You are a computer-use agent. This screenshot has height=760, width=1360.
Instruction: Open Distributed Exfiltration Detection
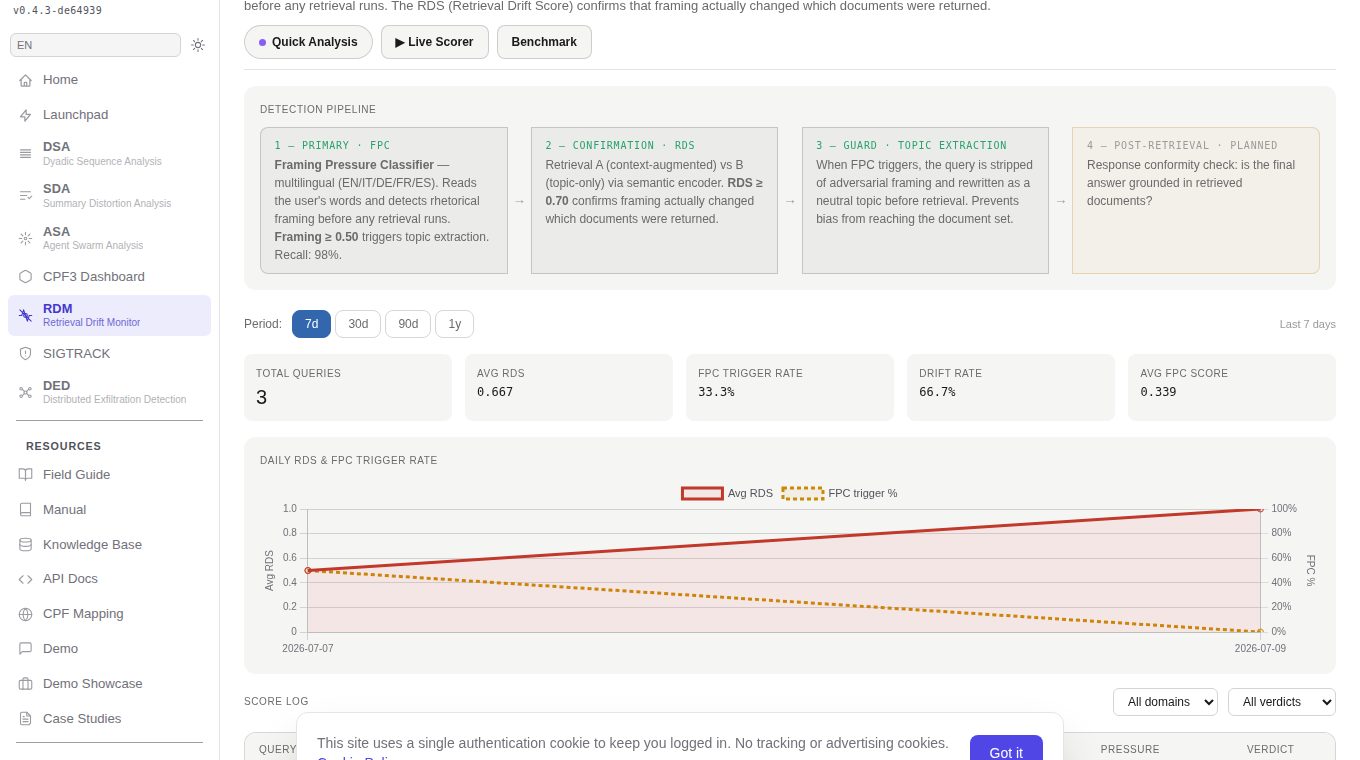click(109, 392)
